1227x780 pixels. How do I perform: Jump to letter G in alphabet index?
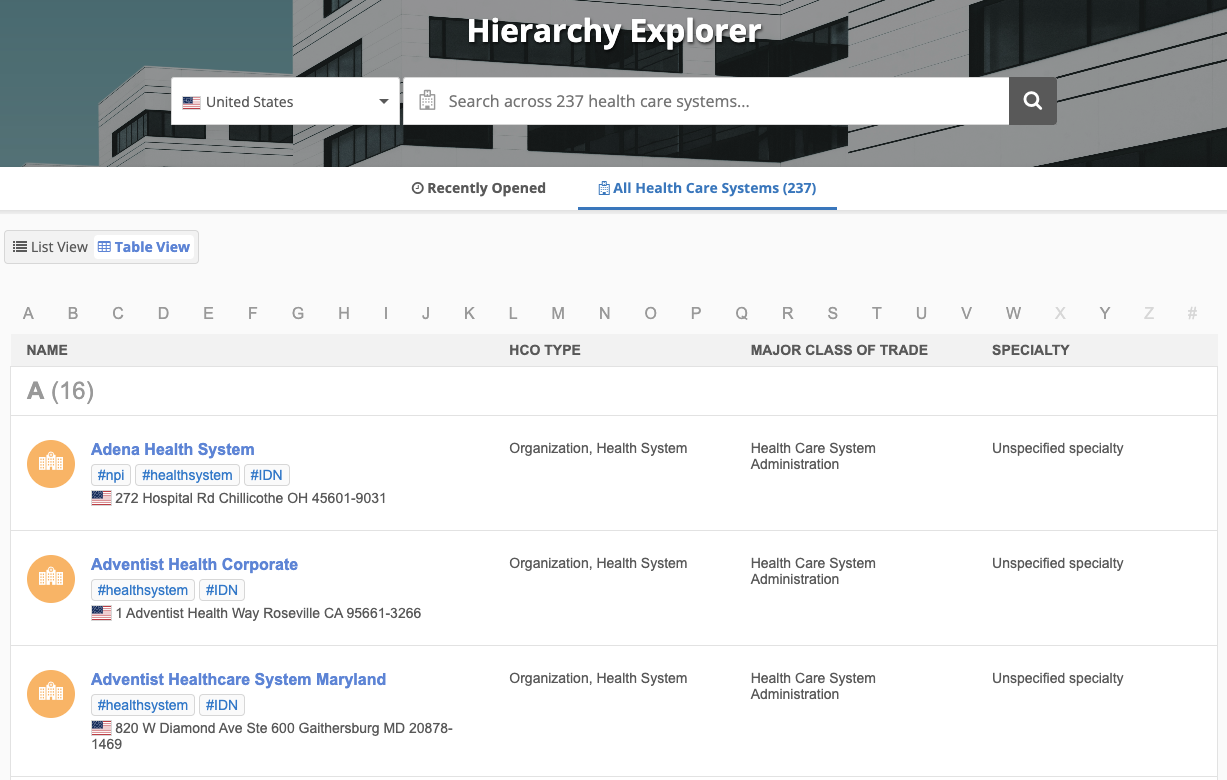point(298,313)
